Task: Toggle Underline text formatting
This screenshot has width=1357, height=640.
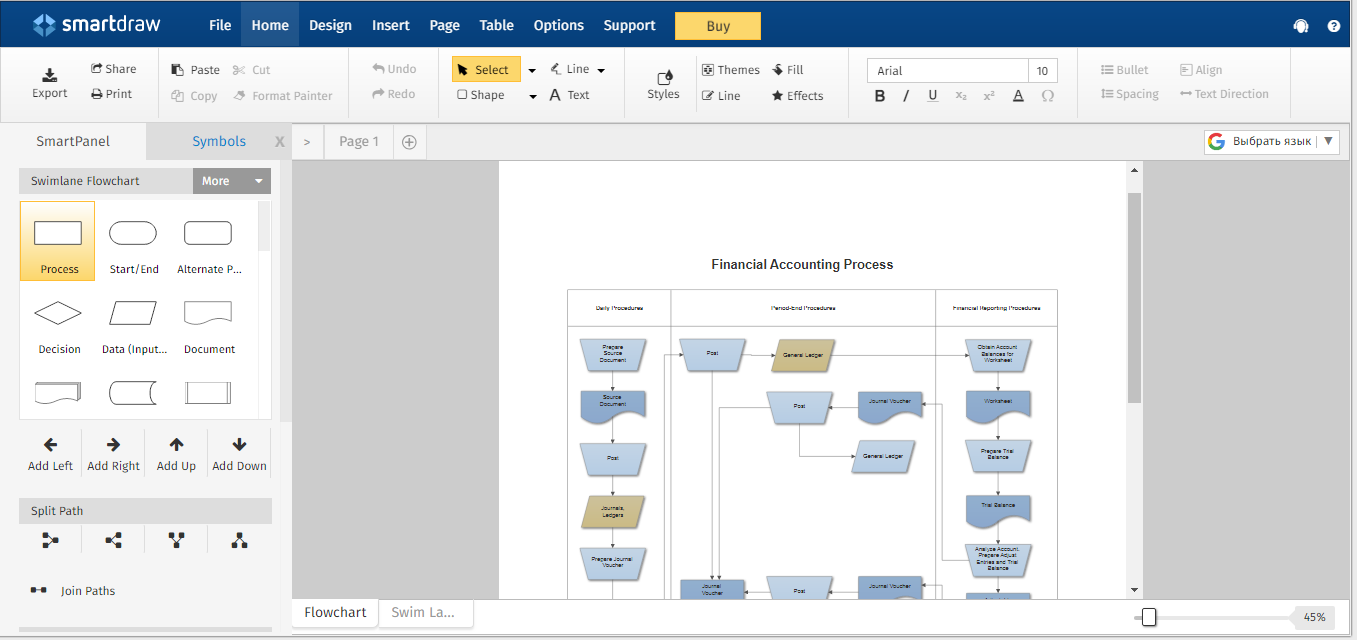Action: [x=932, y=96]
